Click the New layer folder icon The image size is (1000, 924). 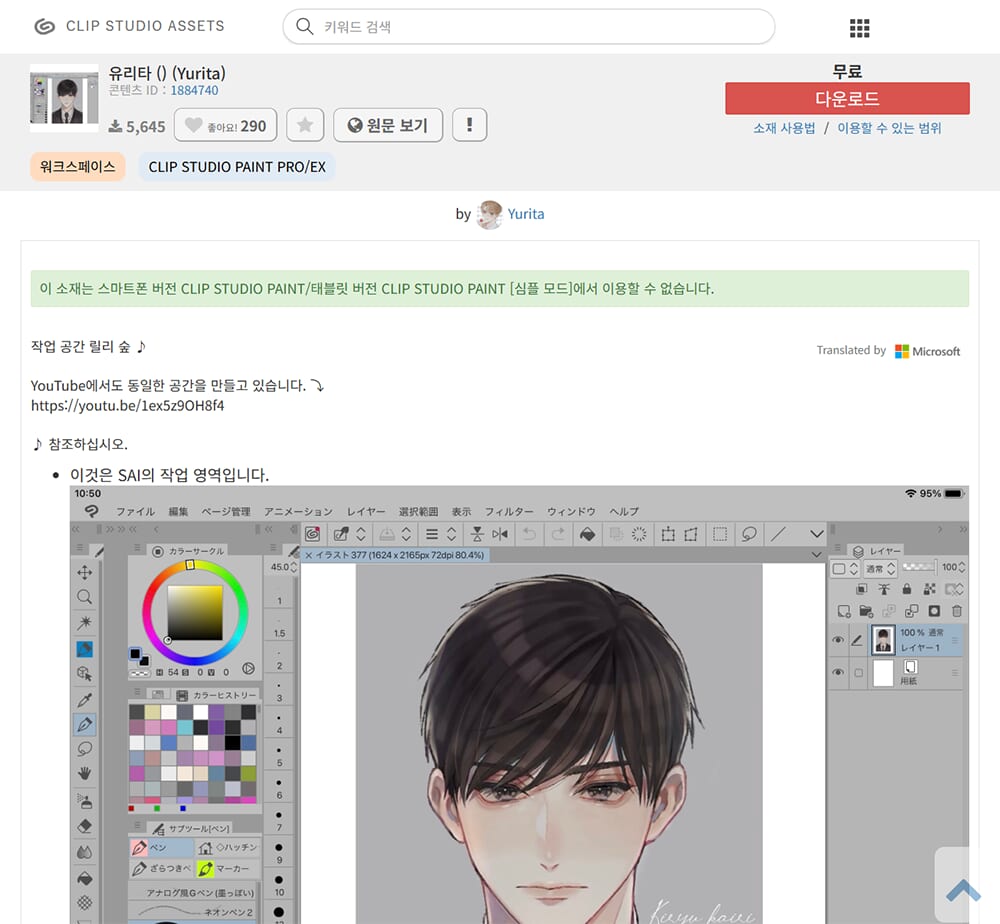(x=866, y=611)
